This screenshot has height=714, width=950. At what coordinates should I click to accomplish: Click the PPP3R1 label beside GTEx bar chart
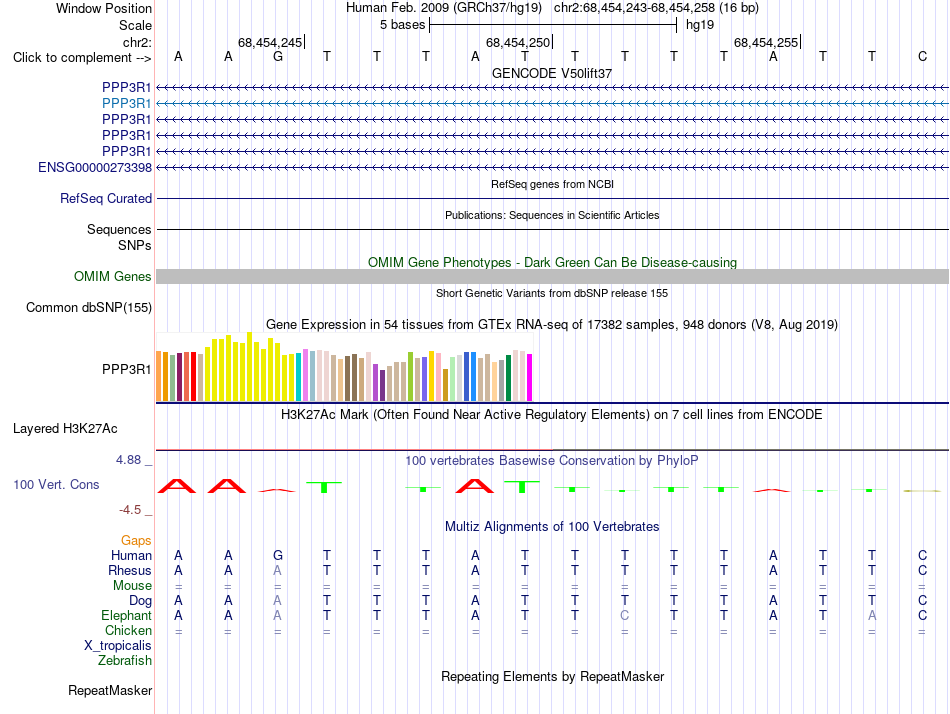click(x=127, y=369)
